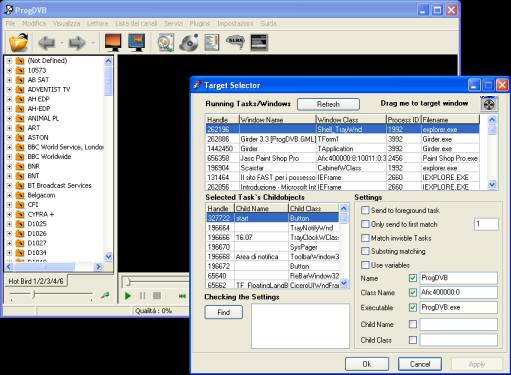Viewport: 511px width, 375px height.
Task: Open the Modifica menu
Action: (x=34, y=23)
